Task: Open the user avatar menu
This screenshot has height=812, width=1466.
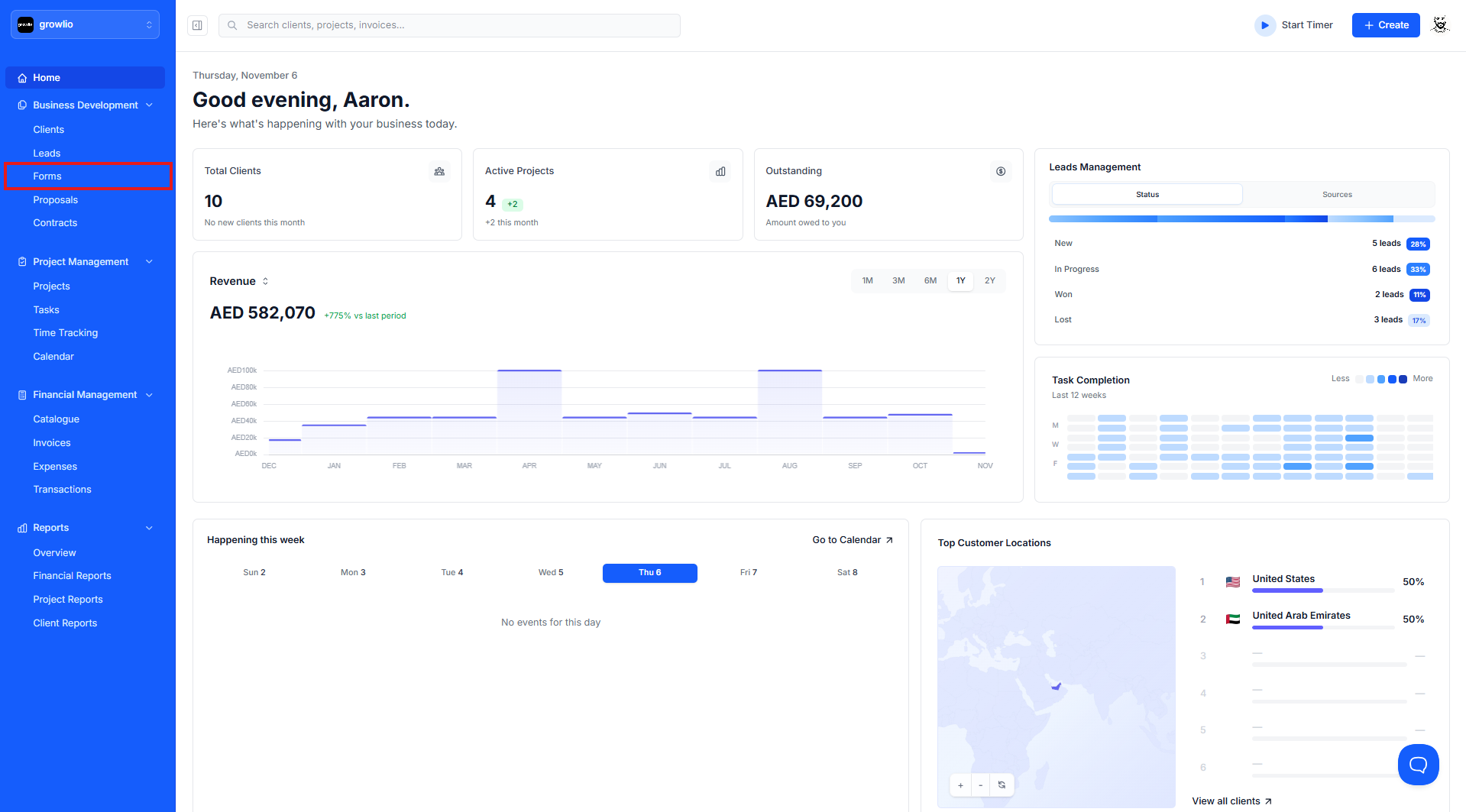Action: (1440, 25)
